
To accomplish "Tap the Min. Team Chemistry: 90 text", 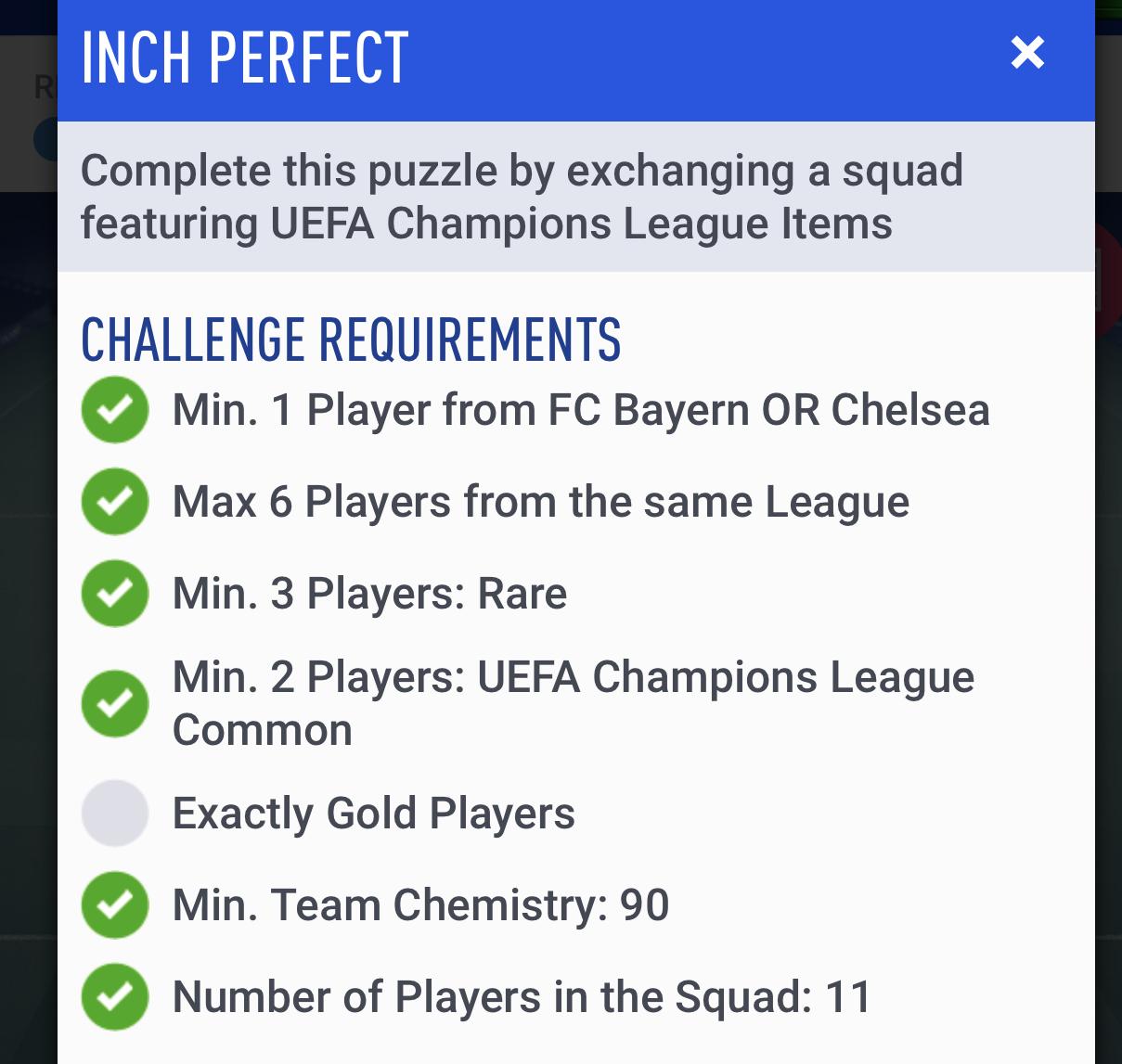I will point(420,905).
